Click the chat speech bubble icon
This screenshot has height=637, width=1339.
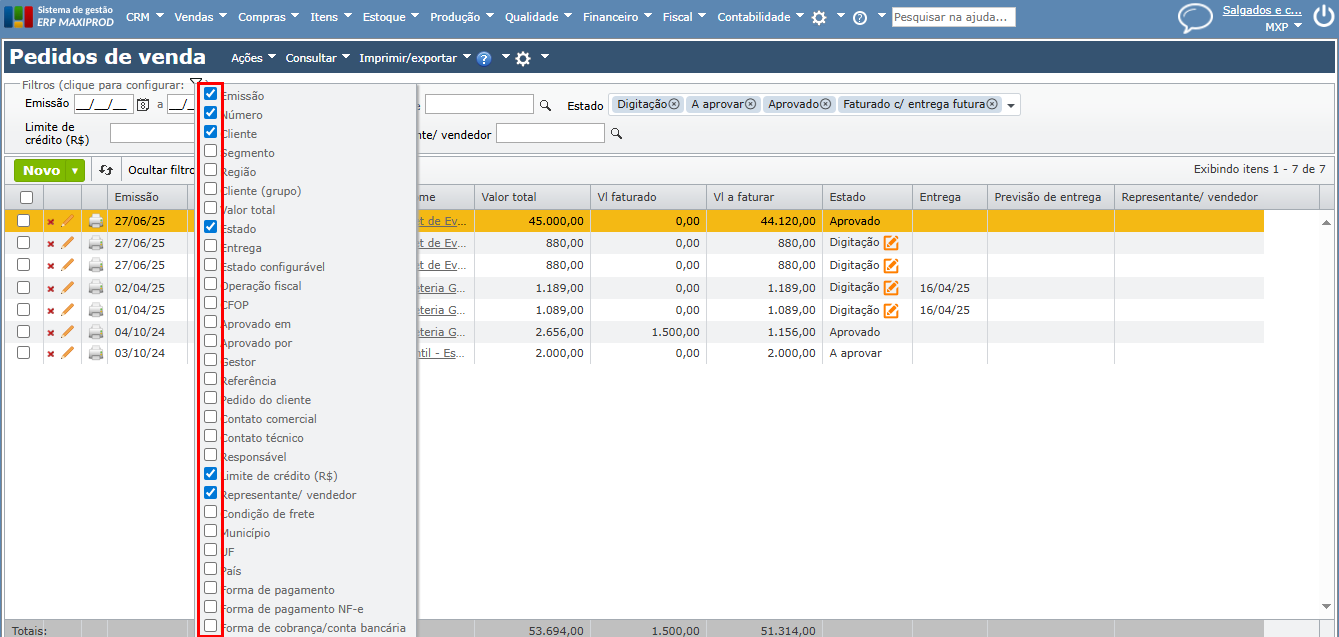[1194, 17]
